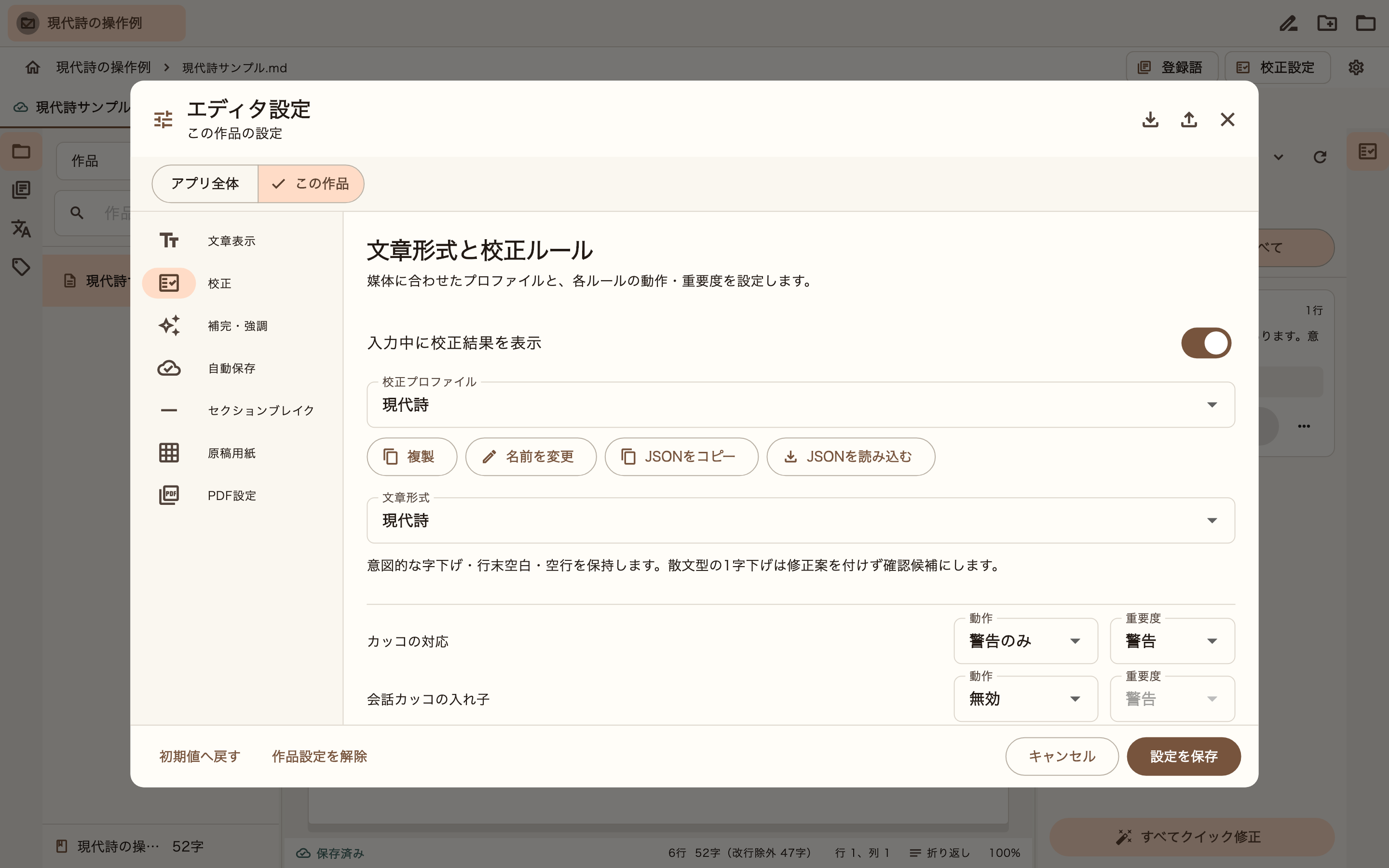The height and width of the screenshot is (868, 1389).
Task: Click the new folder icon in the title bar
Action: click(x=1327, y=23)
